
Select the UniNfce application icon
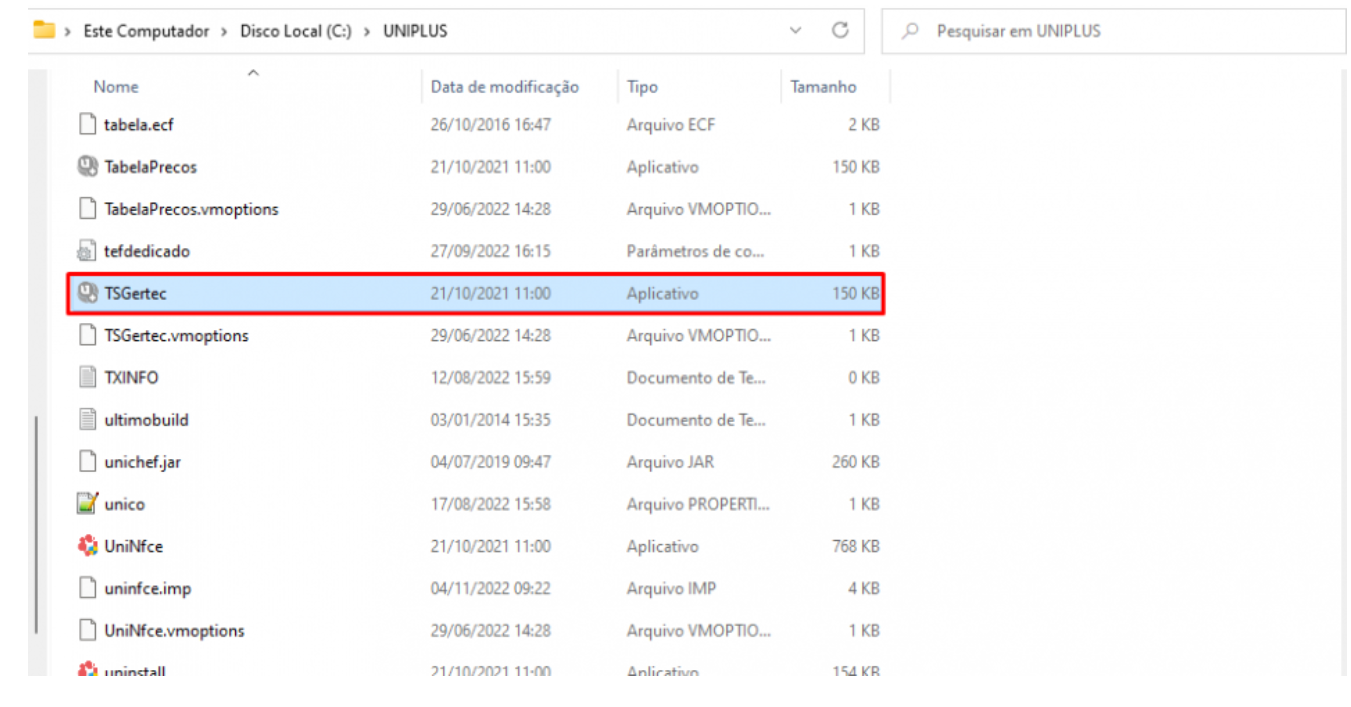coord(88,547)
